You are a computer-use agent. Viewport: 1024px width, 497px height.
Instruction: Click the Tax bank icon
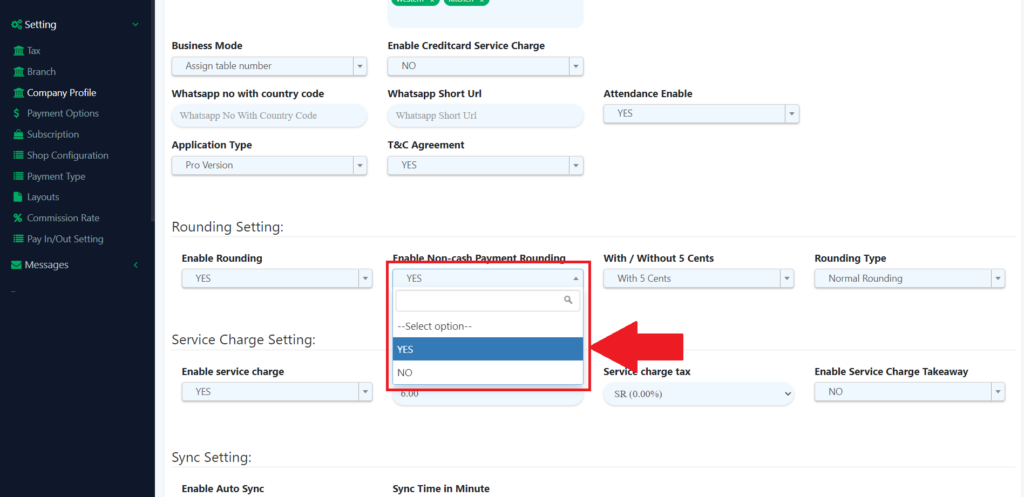tap(17, 51)
